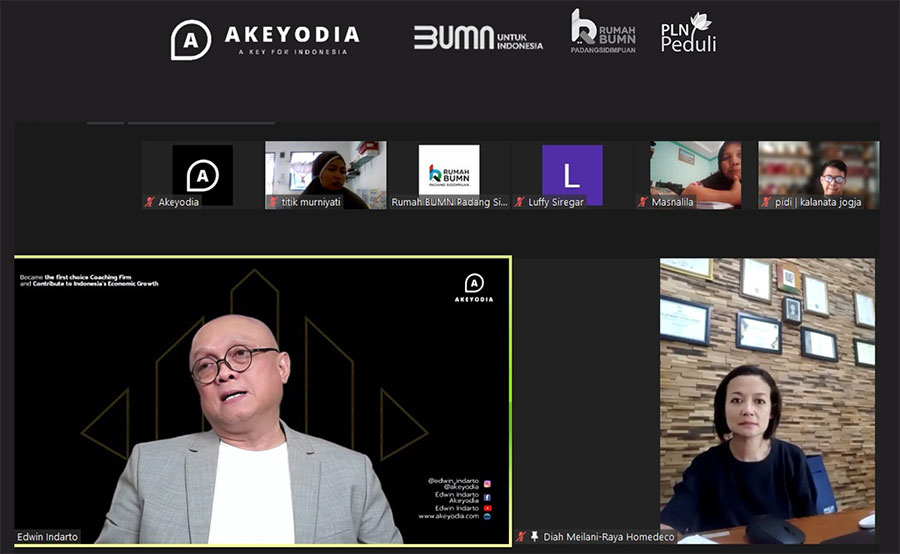900x554 pixels.
Task: Click the muted mic icon for pidi | kalanata jogja
Action: pos(765,202)
